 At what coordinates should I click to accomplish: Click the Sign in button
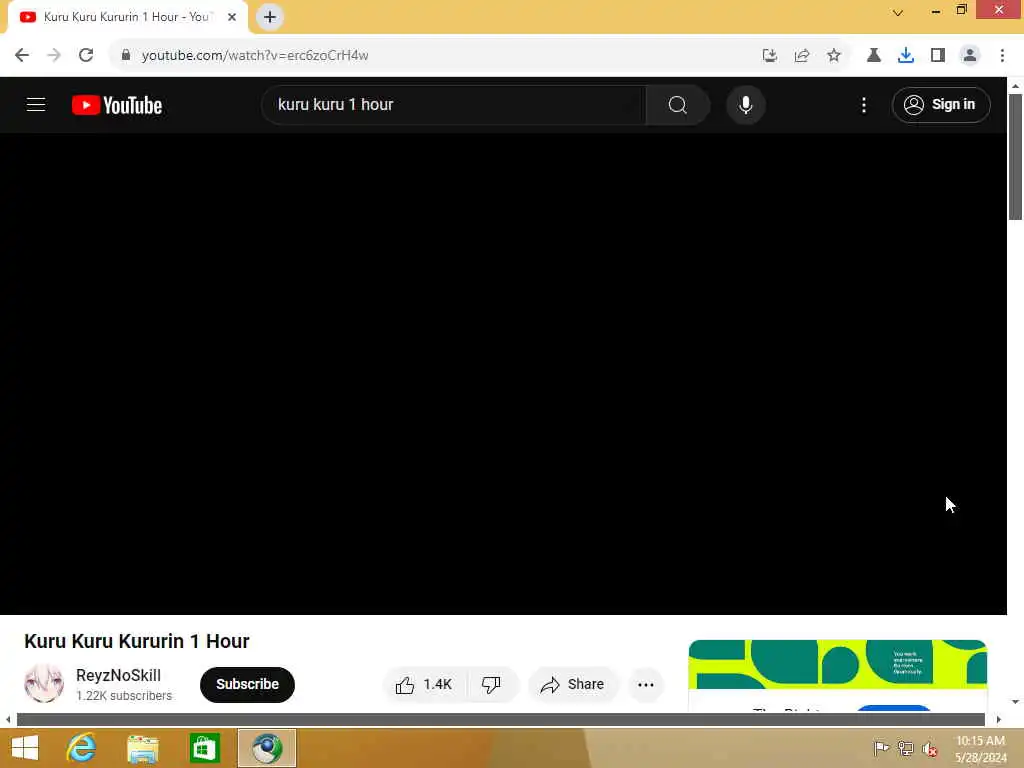941,104
